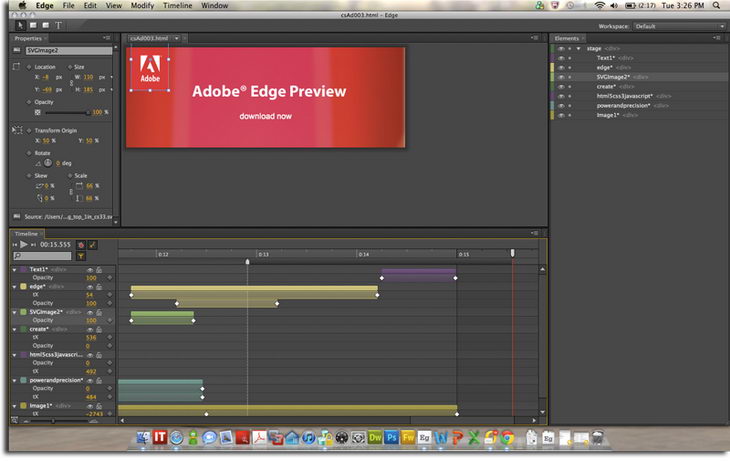
Task: Add keyframe for edge tX in timeline
Action: pyautogui.click(x=110, y=295)
